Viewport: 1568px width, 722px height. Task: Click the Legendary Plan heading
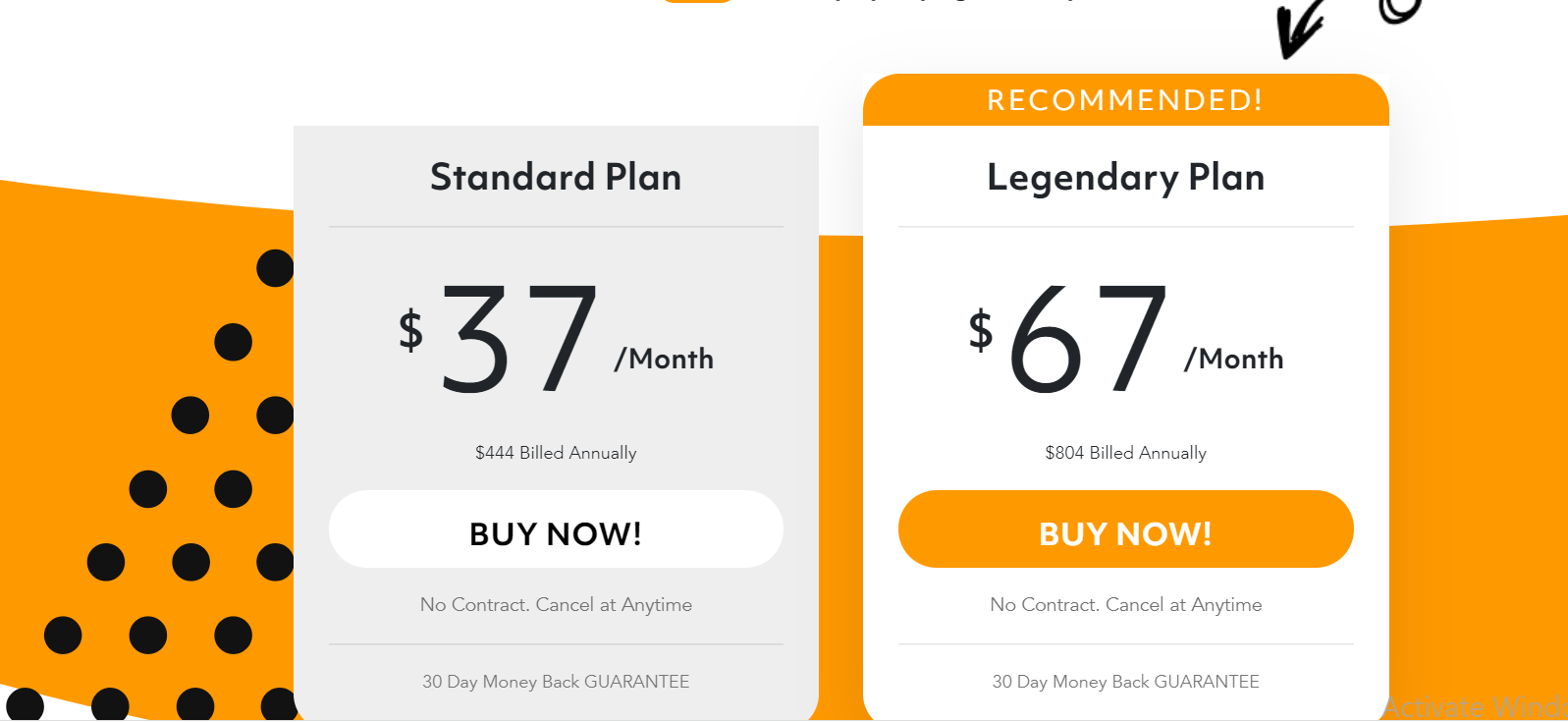[x=1125, y=179]
